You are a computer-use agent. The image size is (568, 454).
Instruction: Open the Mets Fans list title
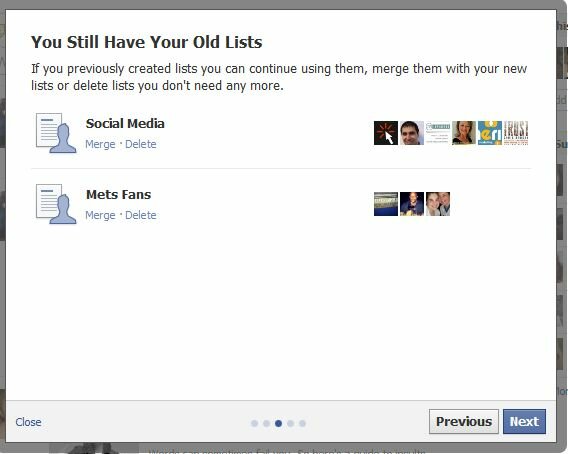pos(118,195)
